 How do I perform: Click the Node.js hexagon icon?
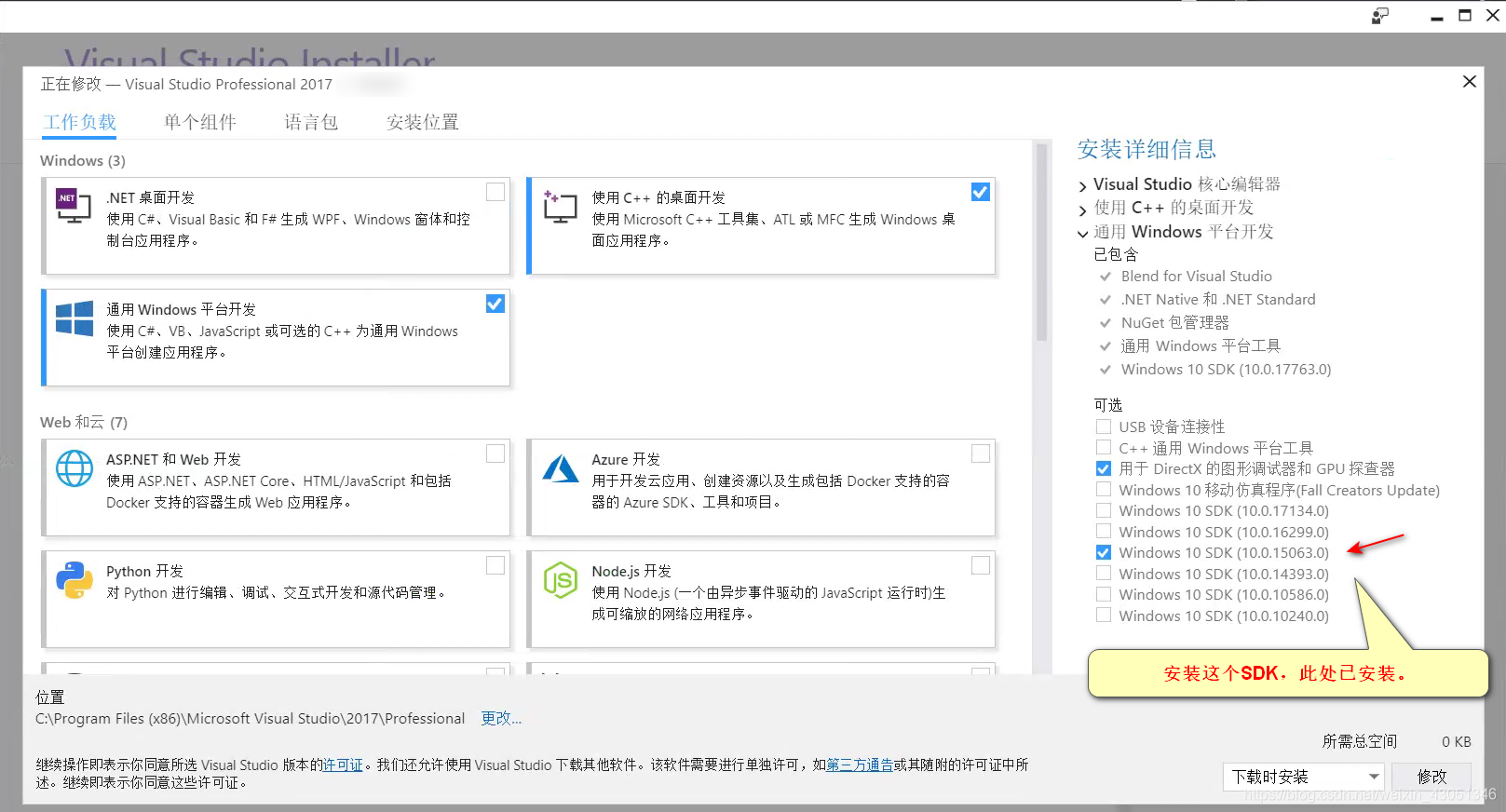click(561, 580)
